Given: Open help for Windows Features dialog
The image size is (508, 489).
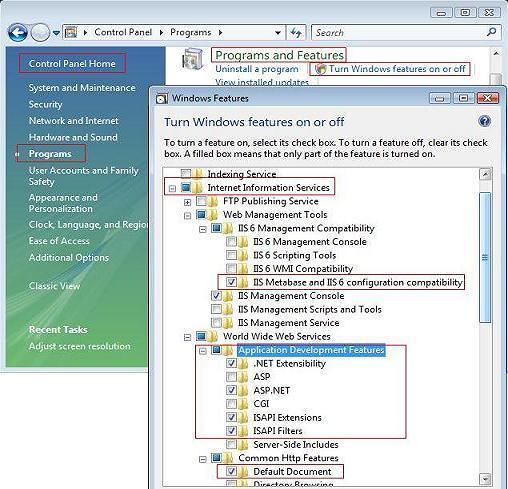Looking at the screenshot, I should coord(484,121).
